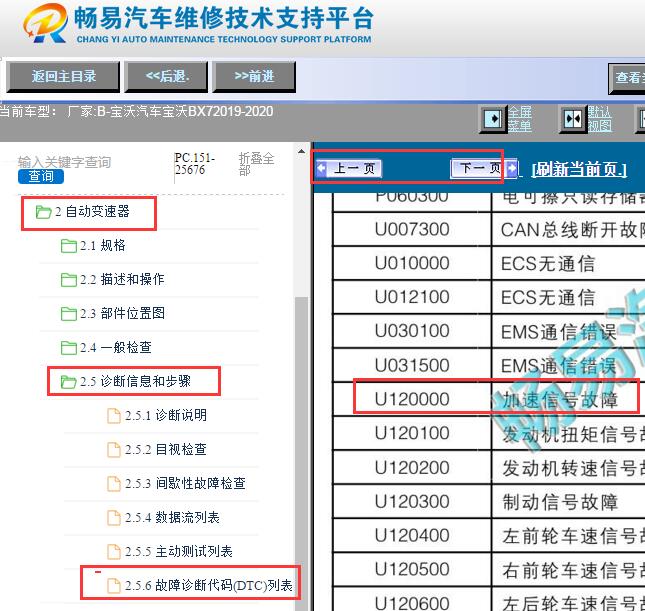This screenshot has height=611, width=645.
Task: Click the right arrow icon beside 下一页
Action: (512, 168)
